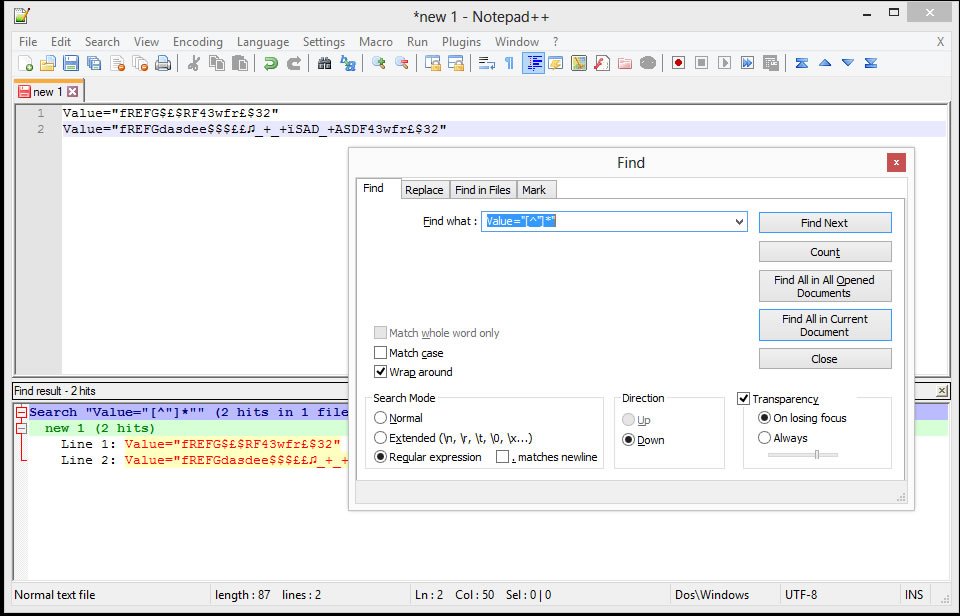This screenshot has width=960, height=616.
Task: Click the Zoom In magnifier icon
Action: [379, 63]
